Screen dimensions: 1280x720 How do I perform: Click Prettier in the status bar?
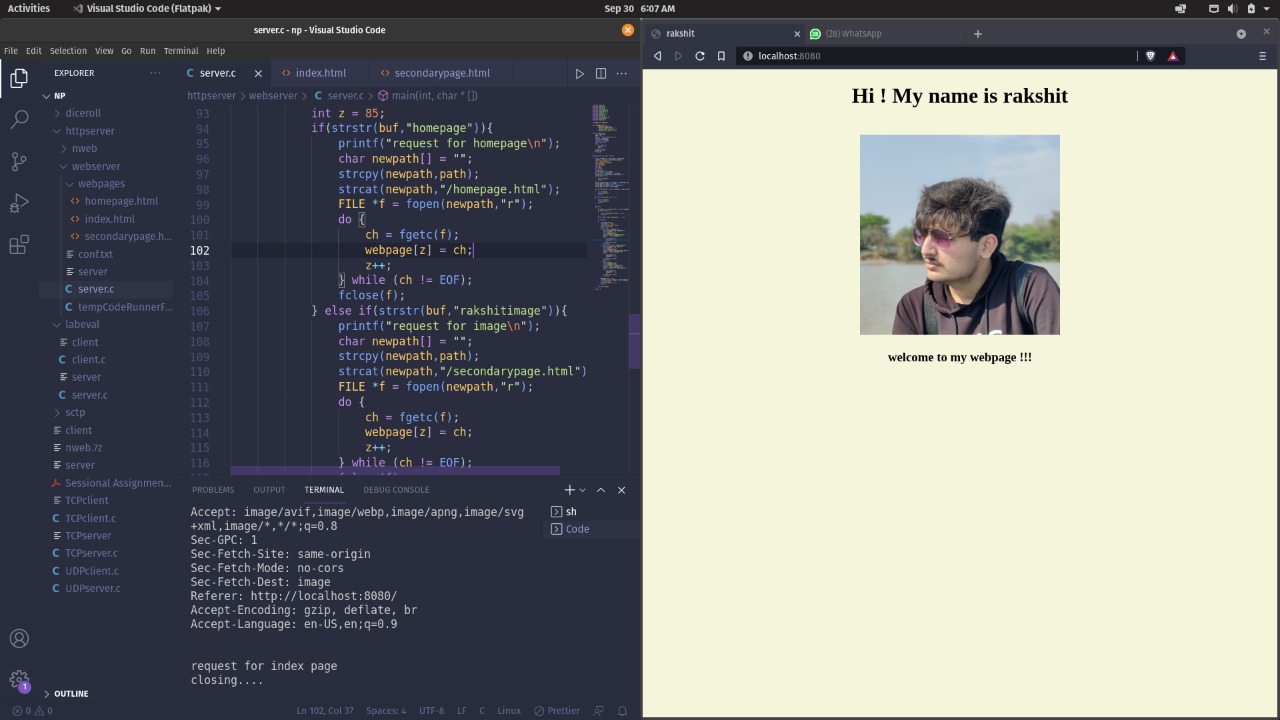tap(557, 711)
